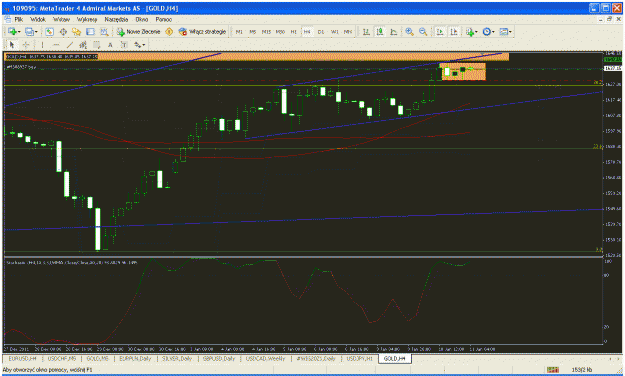Click the Nowe Zlecenie button
The image size is (625, 376).
[x=138, y=32]
